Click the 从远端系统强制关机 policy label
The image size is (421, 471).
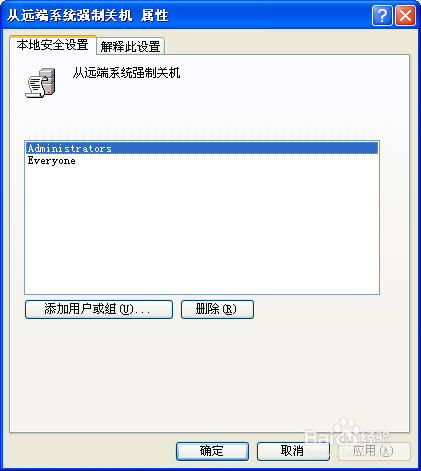[127, 73]
